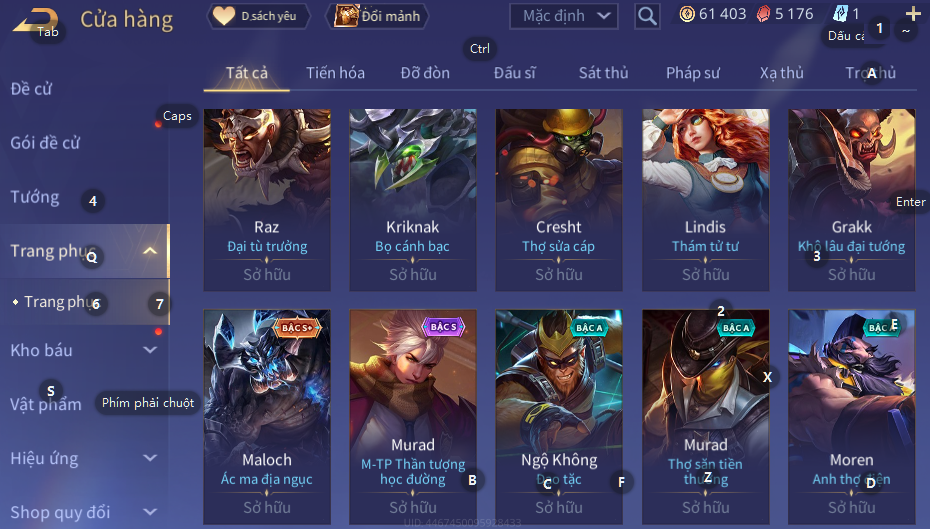Image resolution: width=930 pixels, height=529 pixels.
Task: Expand the Hiệu ứng sidebar section
Action: pos(150,458)
